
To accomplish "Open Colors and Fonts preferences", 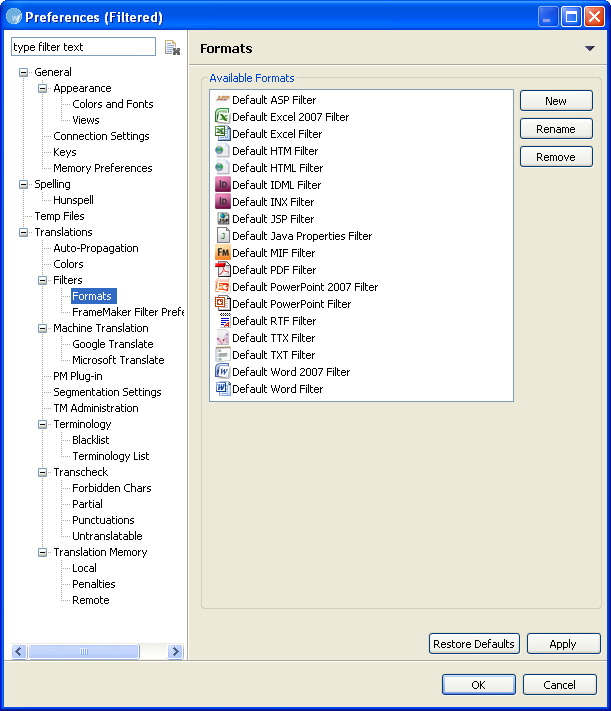I will 112,104.
